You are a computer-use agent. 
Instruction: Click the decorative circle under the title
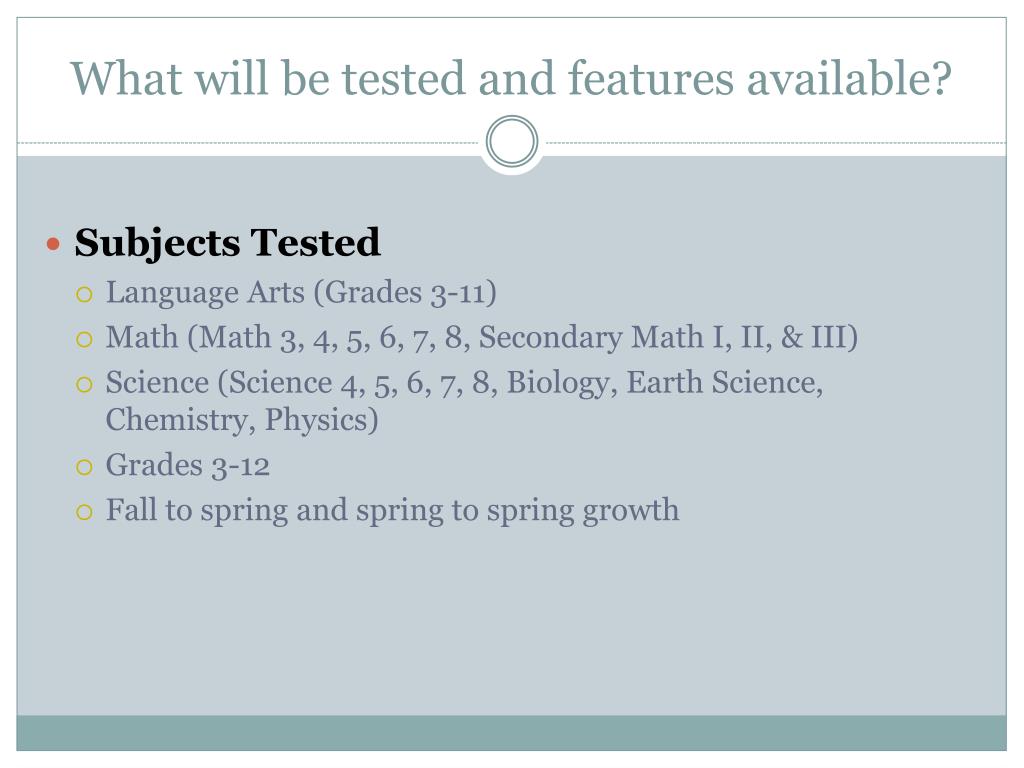(512, 142)
